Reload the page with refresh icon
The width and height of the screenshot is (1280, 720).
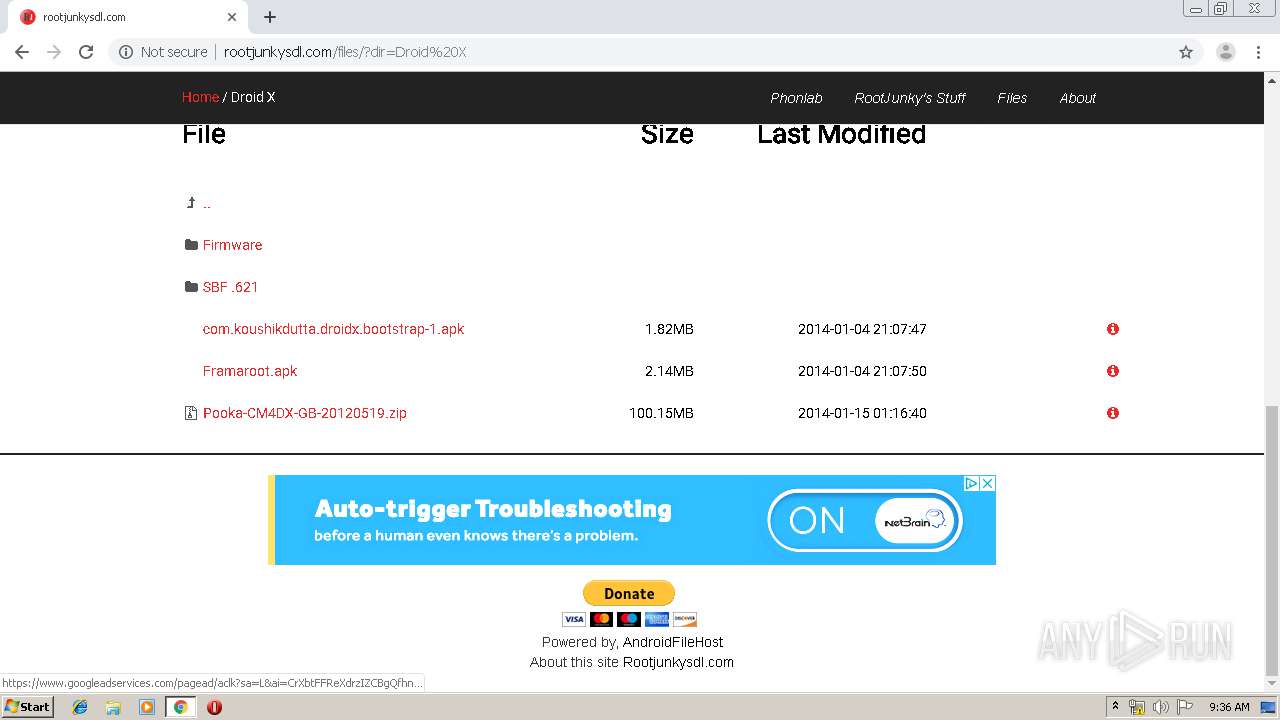[86, 52]
